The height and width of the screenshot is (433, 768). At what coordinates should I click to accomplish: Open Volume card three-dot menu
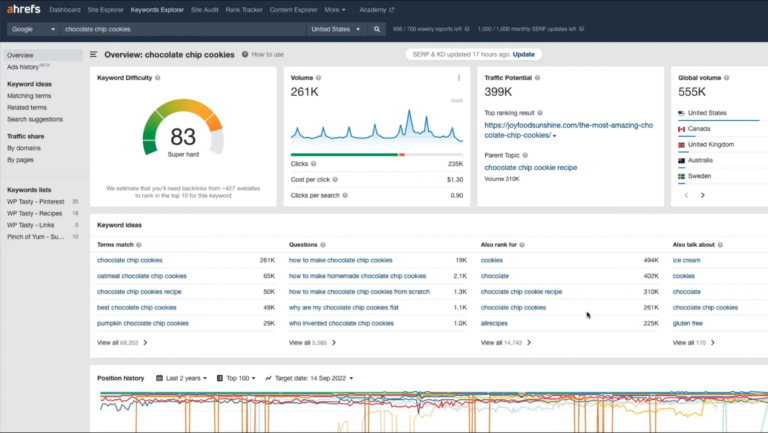(459, 78)
